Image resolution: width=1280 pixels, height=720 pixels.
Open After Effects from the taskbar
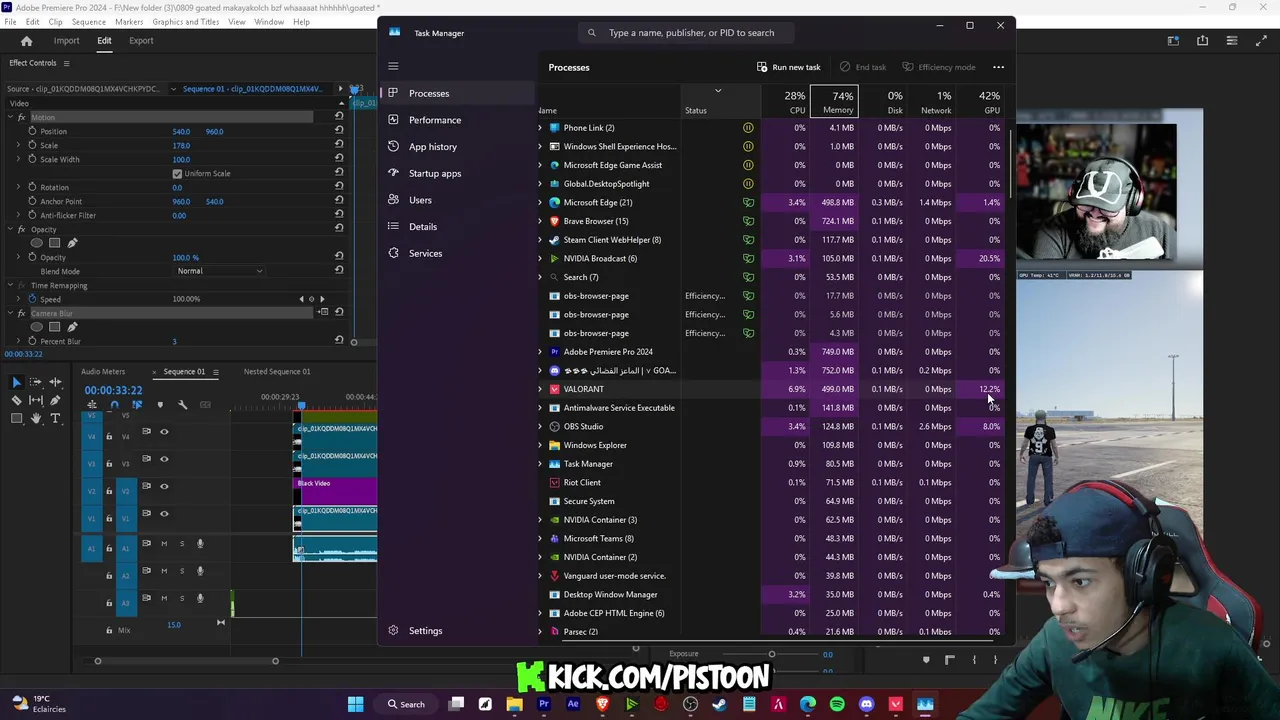tap(573, 704)
